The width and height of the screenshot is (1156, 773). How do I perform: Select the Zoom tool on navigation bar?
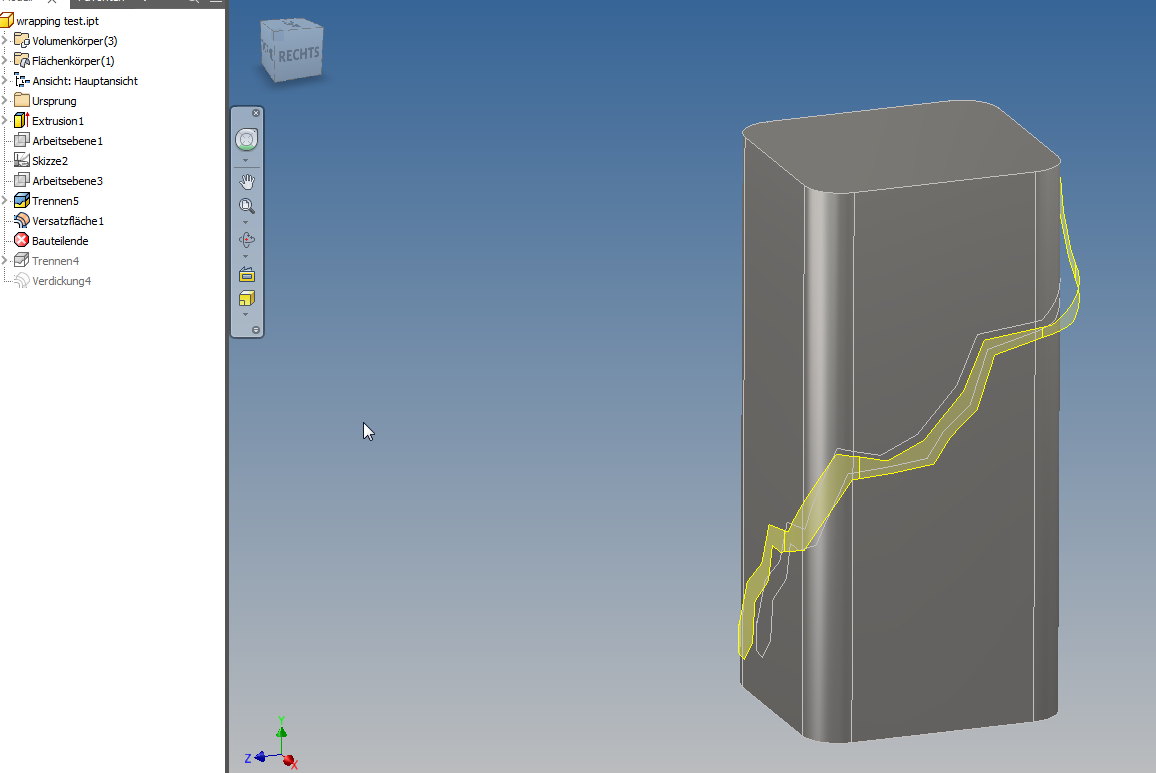246,206
